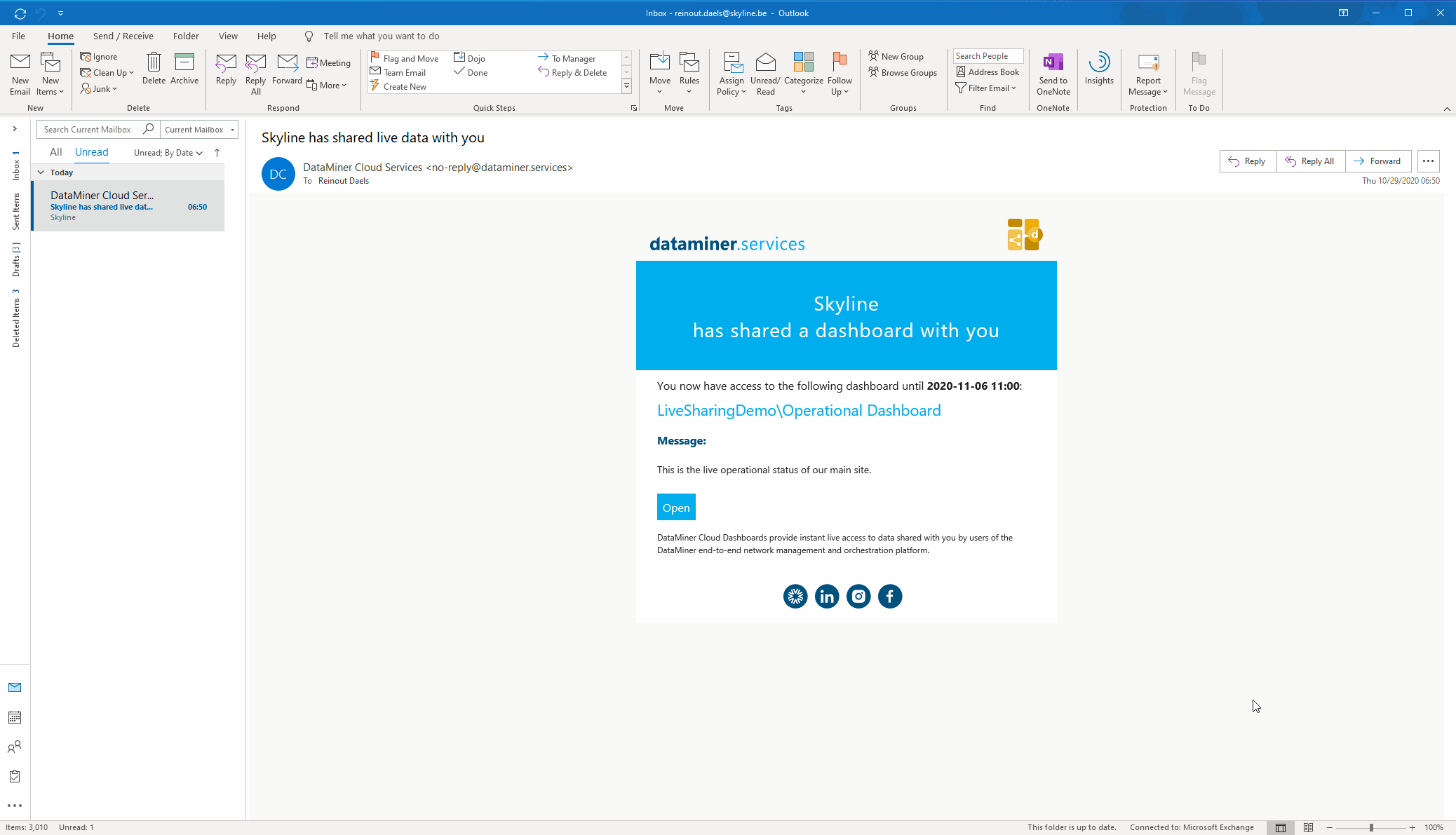Screen dimensions: 1456x835
Task: Expand the folder pane chevron
Action: coord(15,129)
